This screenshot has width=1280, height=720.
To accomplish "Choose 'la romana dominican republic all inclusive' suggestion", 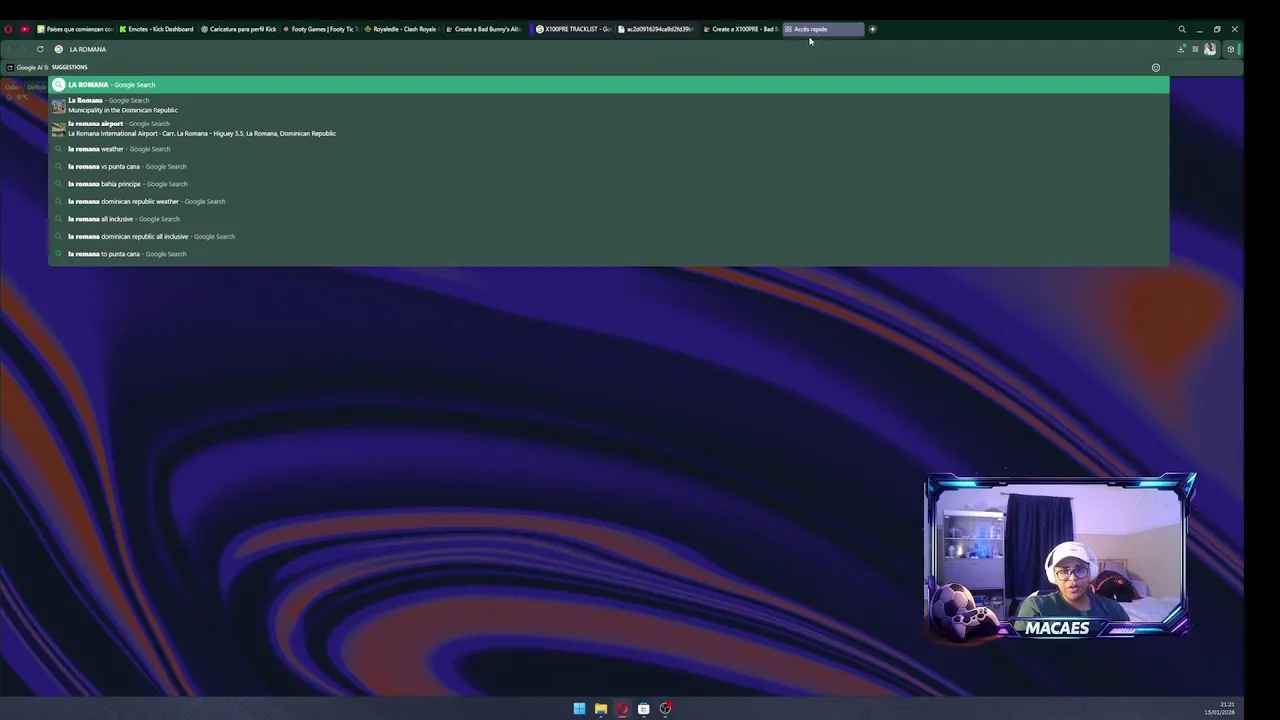I will (609, 237).
